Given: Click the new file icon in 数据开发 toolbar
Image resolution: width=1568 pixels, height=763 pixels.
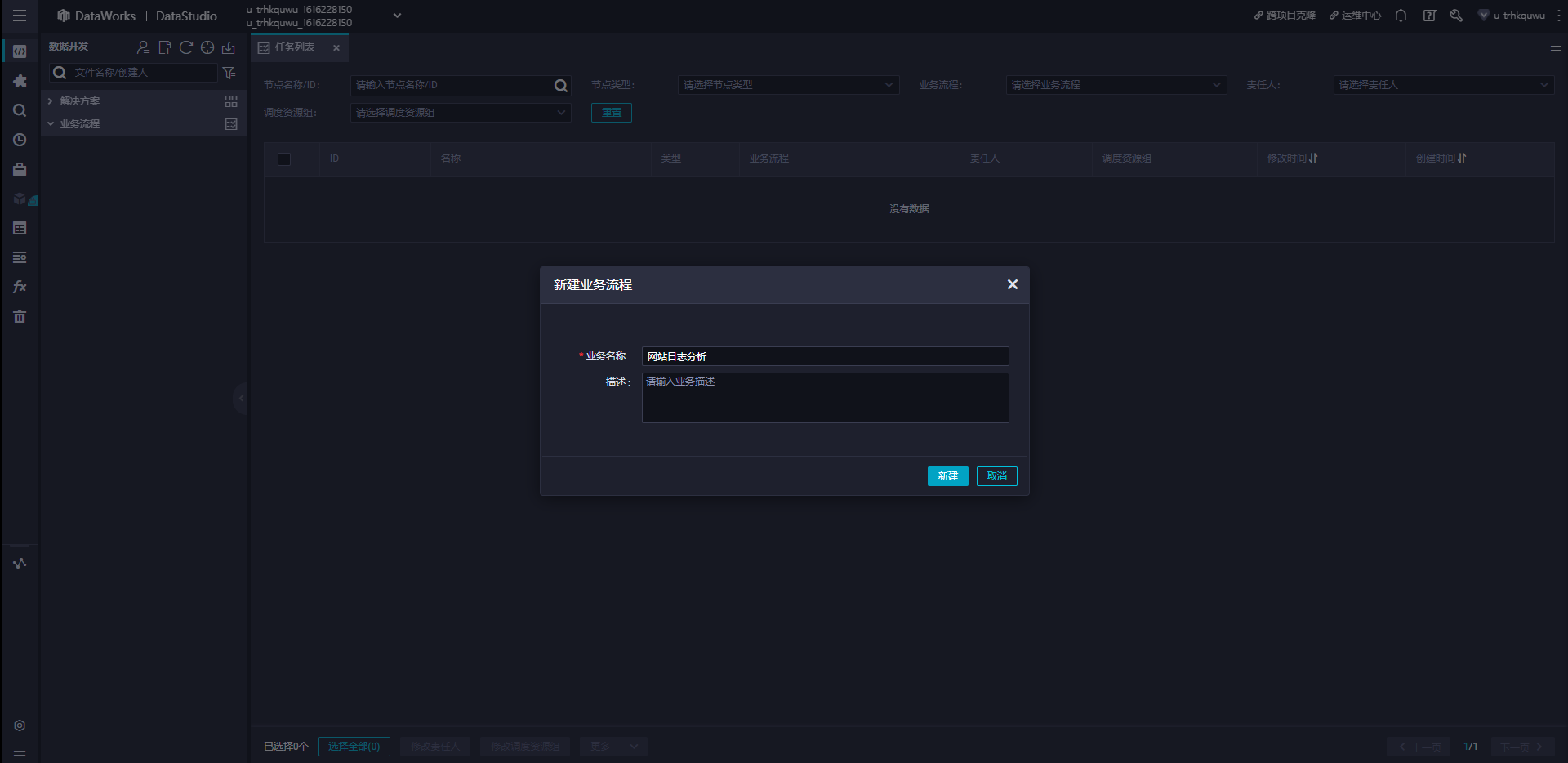Looking at the screenshot, I should tap(164, 47).
